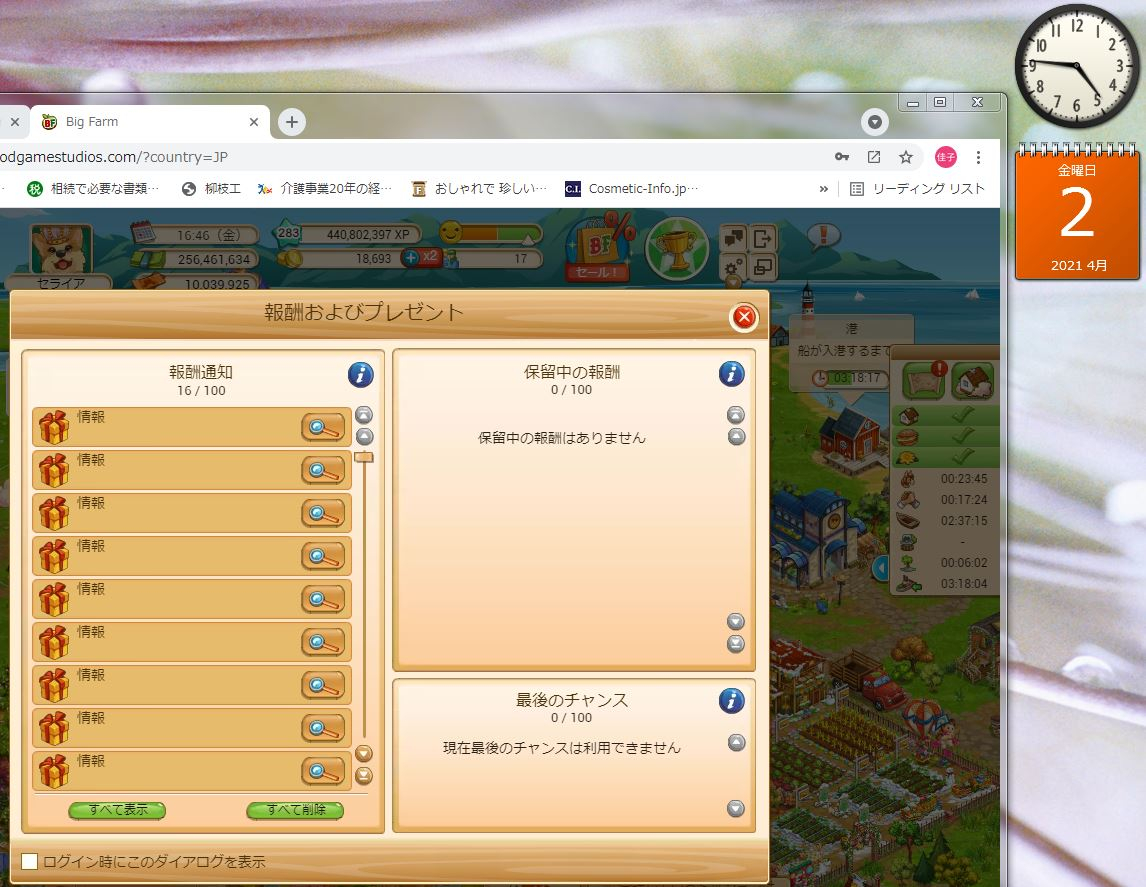Screen dimensions: 1146x887
Task: Open bookmark Cosmetic-Info.jp
Action: point(631,189)
